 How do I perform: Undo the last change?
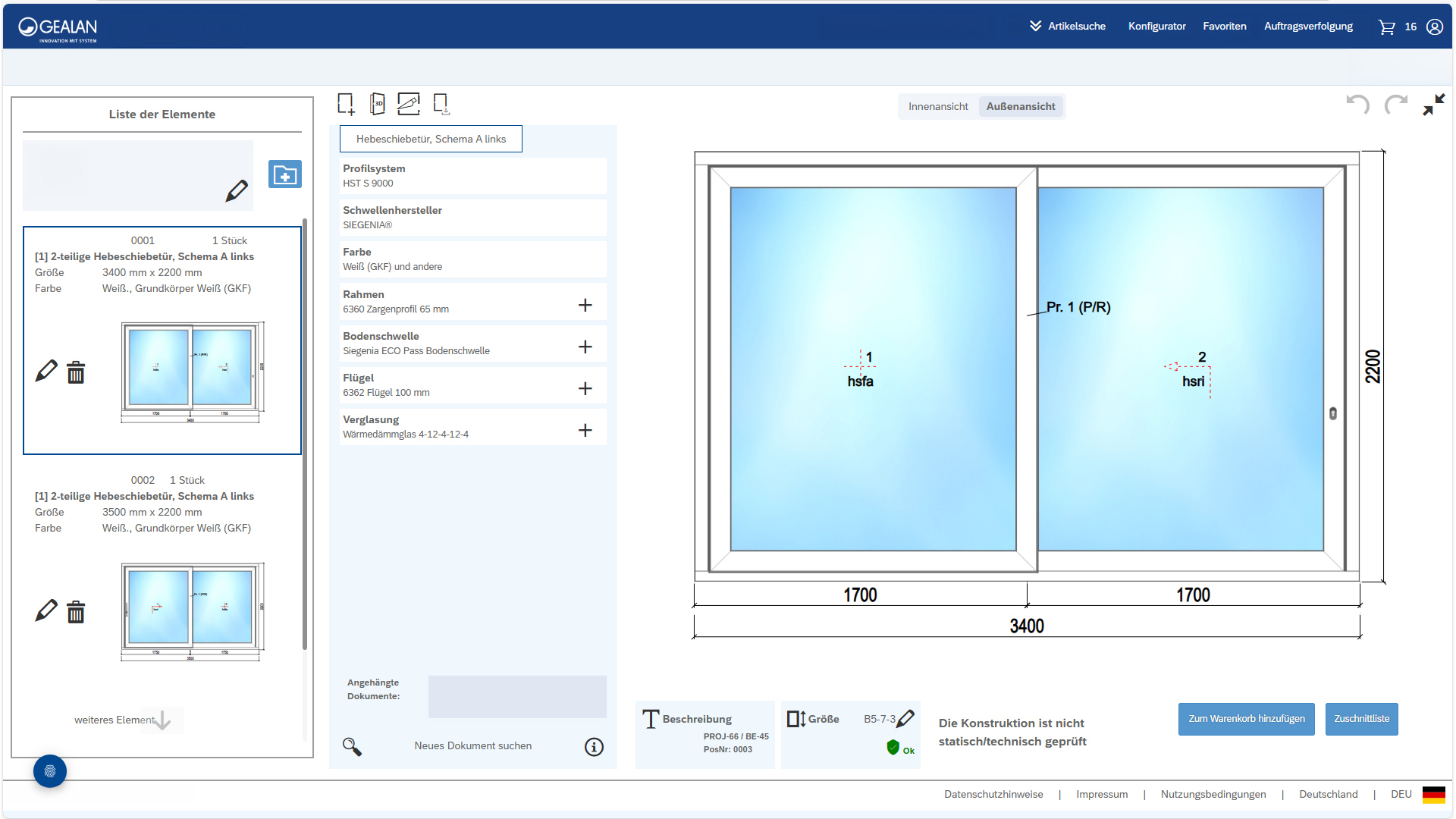pos(1357,104)
